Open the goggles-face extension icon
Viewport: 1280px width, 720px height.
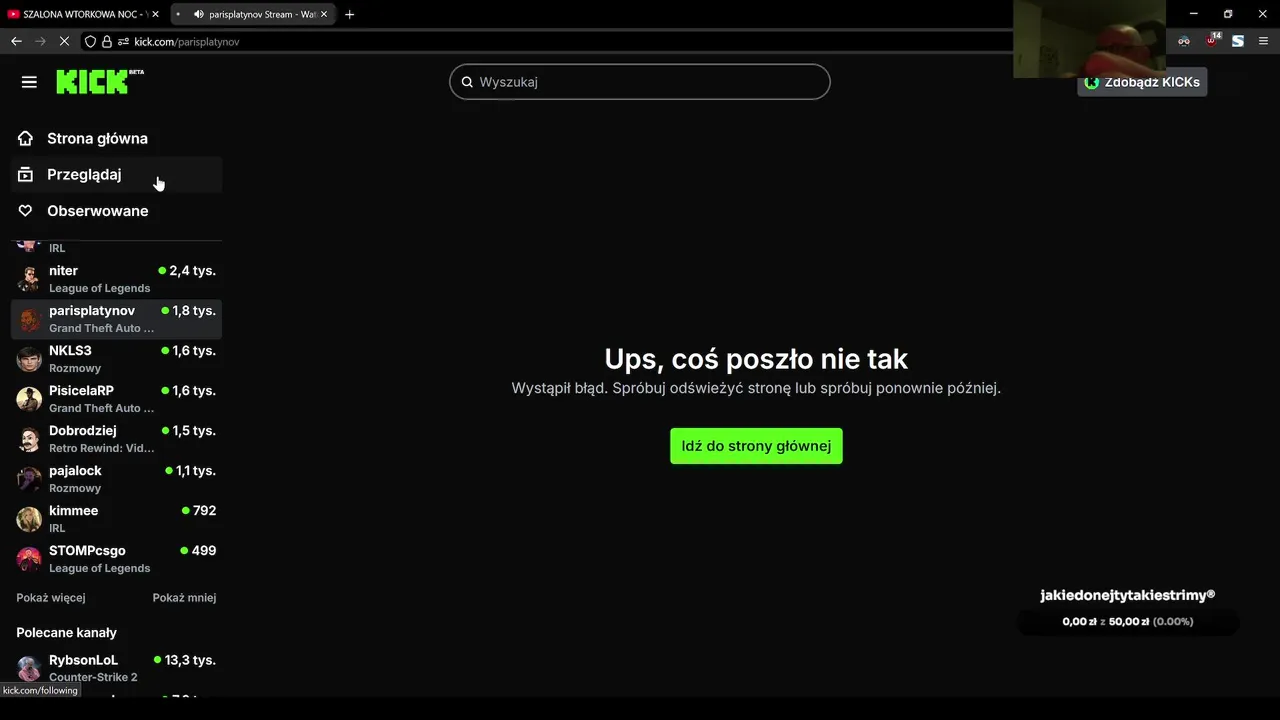[1184, 41]
